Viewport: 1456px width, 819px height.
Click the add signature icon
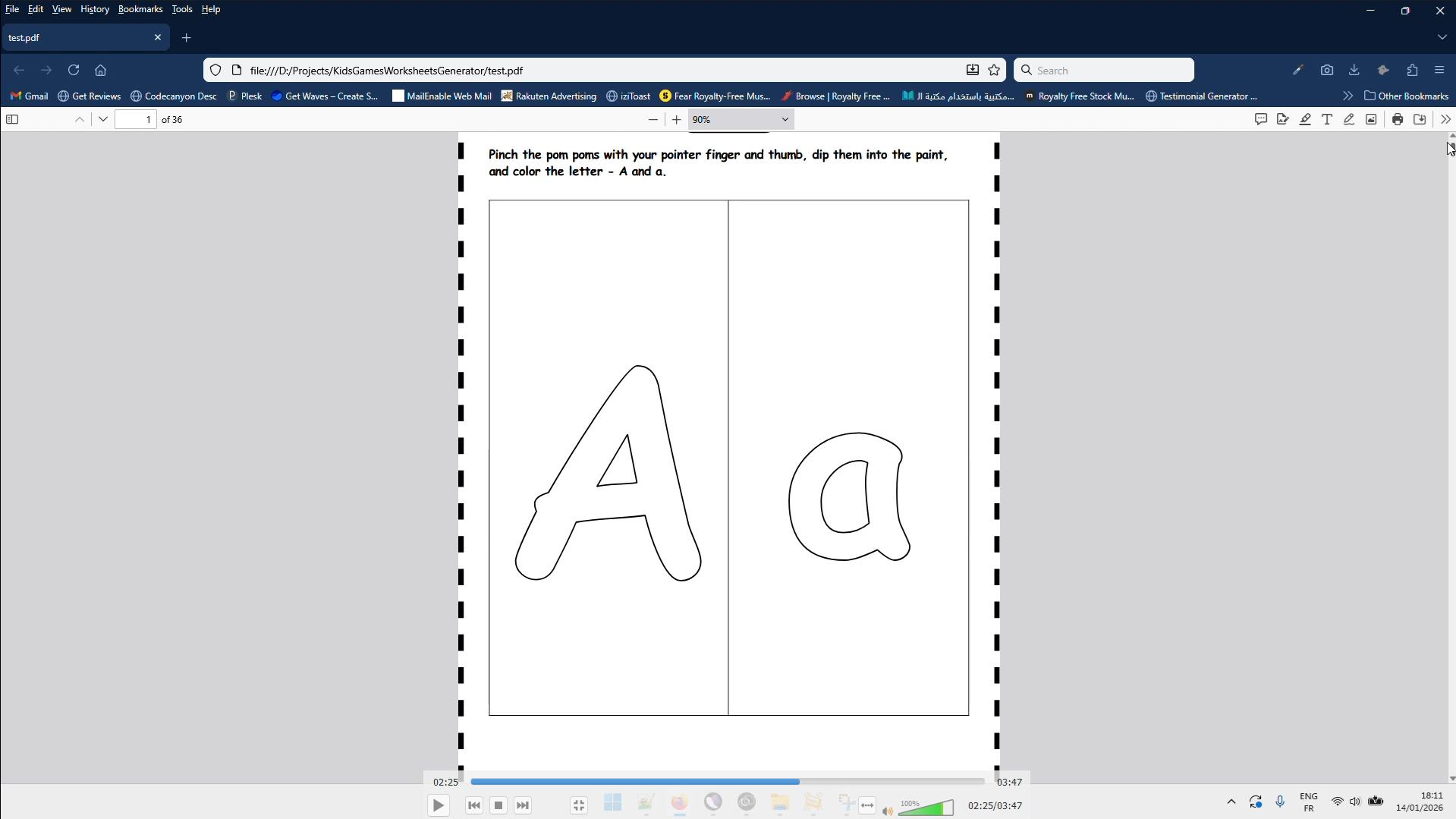pos(1283,119)
